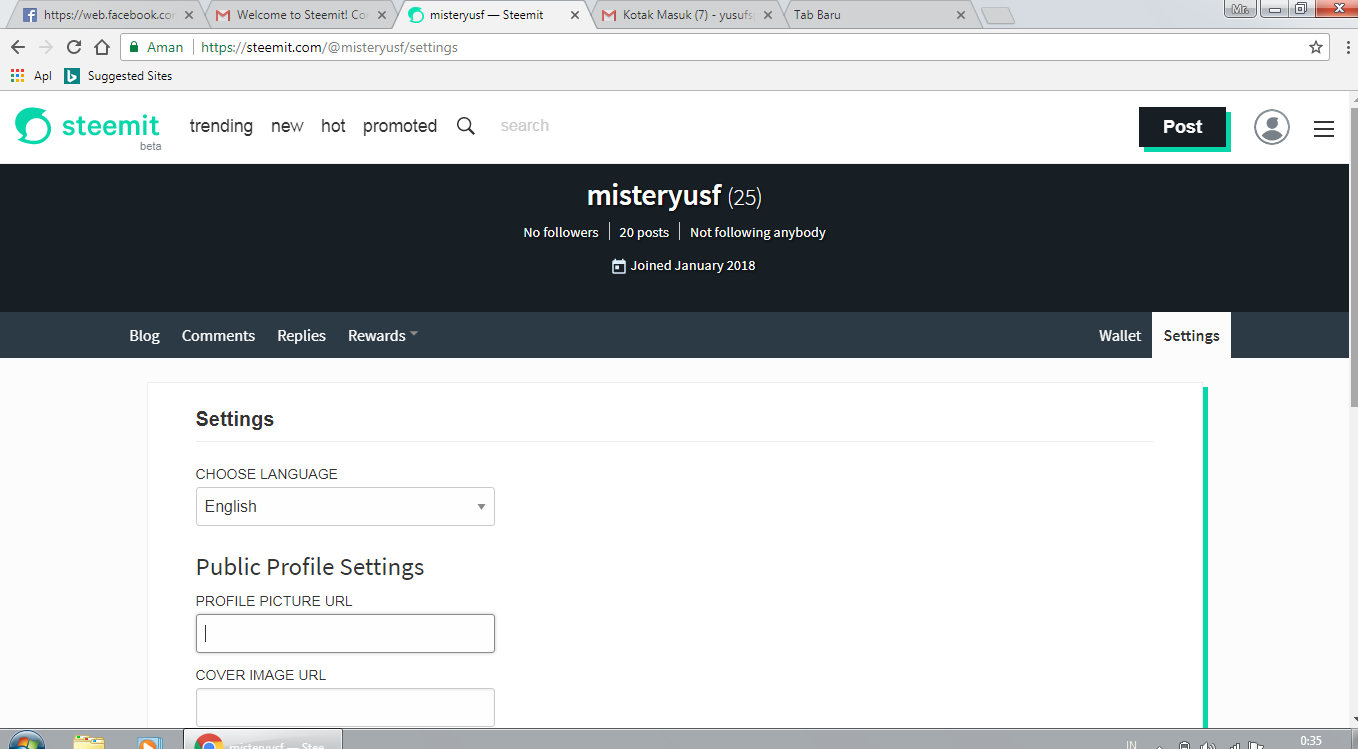Reload the page using the refresh icon

(73, 46)
